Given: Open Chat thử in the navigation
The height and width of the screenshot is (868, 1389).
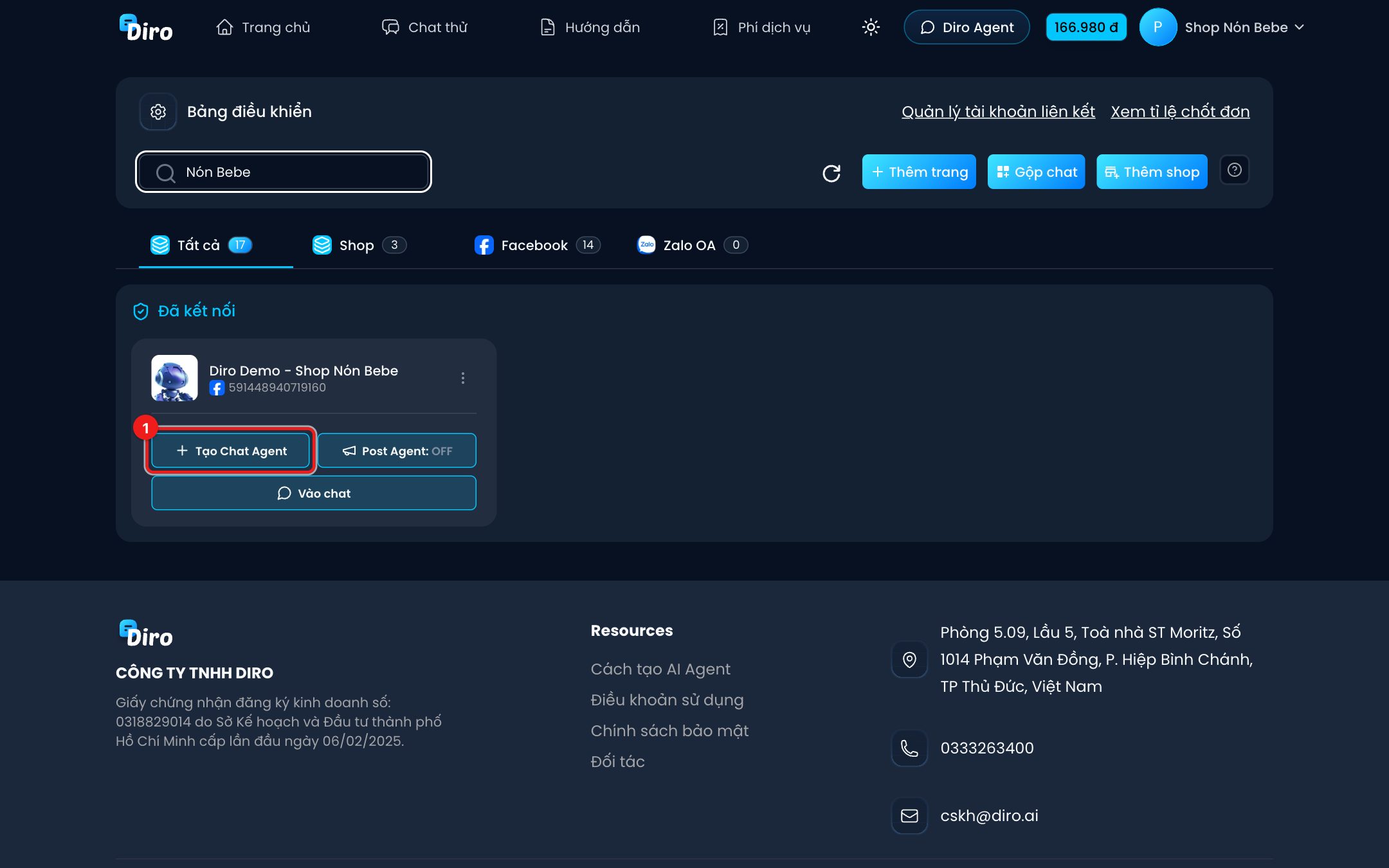Looking at the screenshot, I should click(424, 27).
